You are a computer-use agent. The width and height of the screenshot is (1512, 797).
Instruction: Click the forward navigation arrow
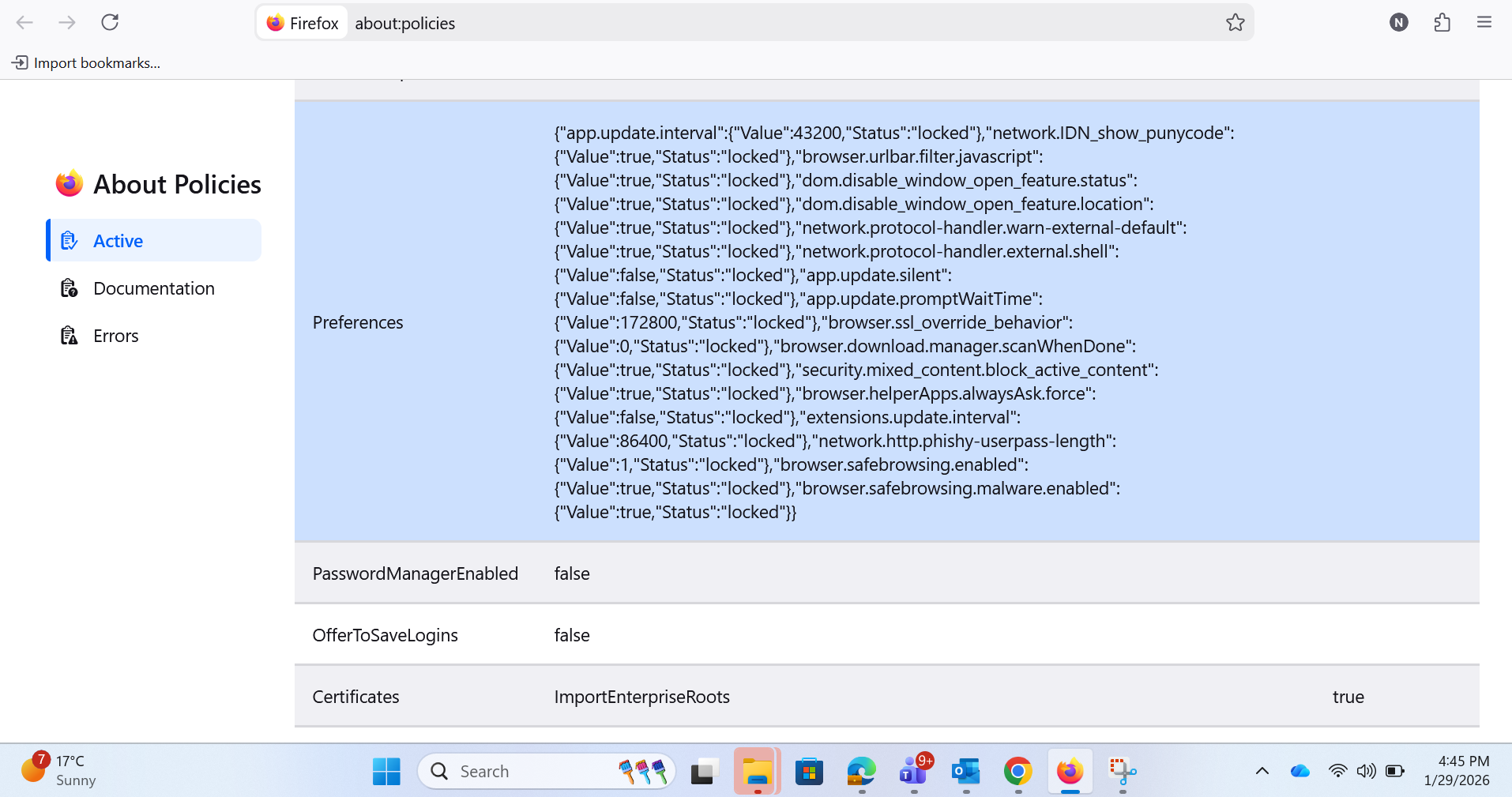[x=67, y=23]
